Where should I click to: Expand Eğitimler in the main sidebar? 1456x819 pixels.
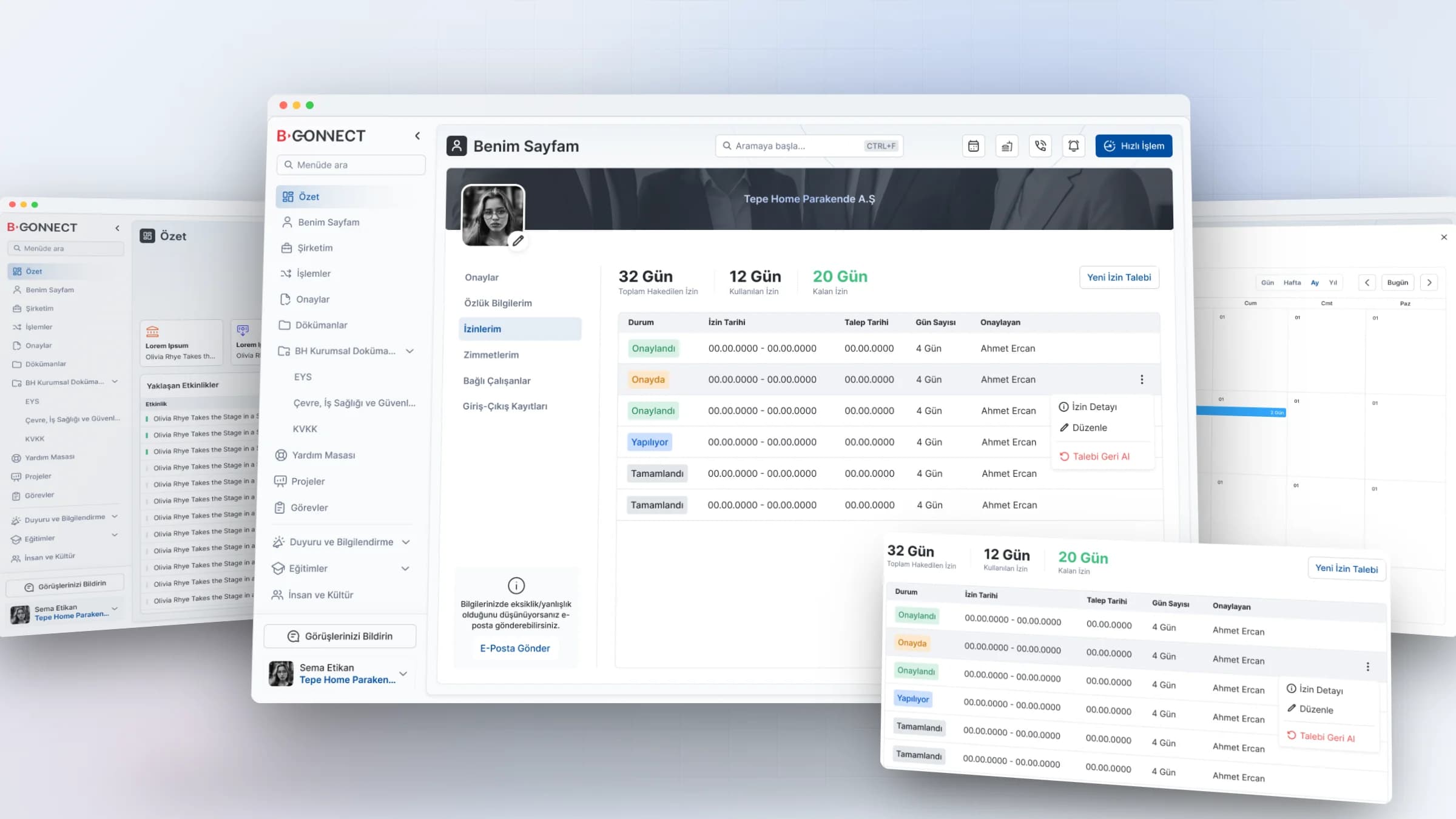tap(405, 568)
